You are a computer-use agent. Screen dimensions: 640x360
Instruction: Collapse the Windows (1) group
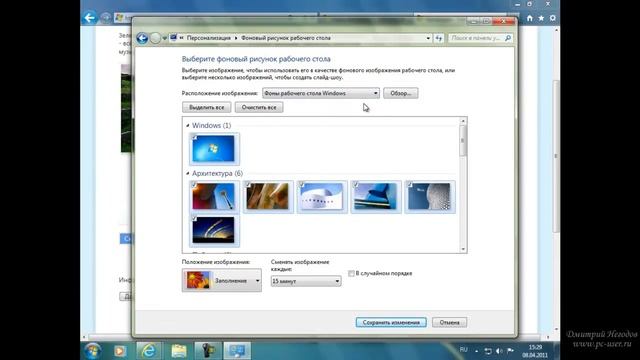pos(188,125)
